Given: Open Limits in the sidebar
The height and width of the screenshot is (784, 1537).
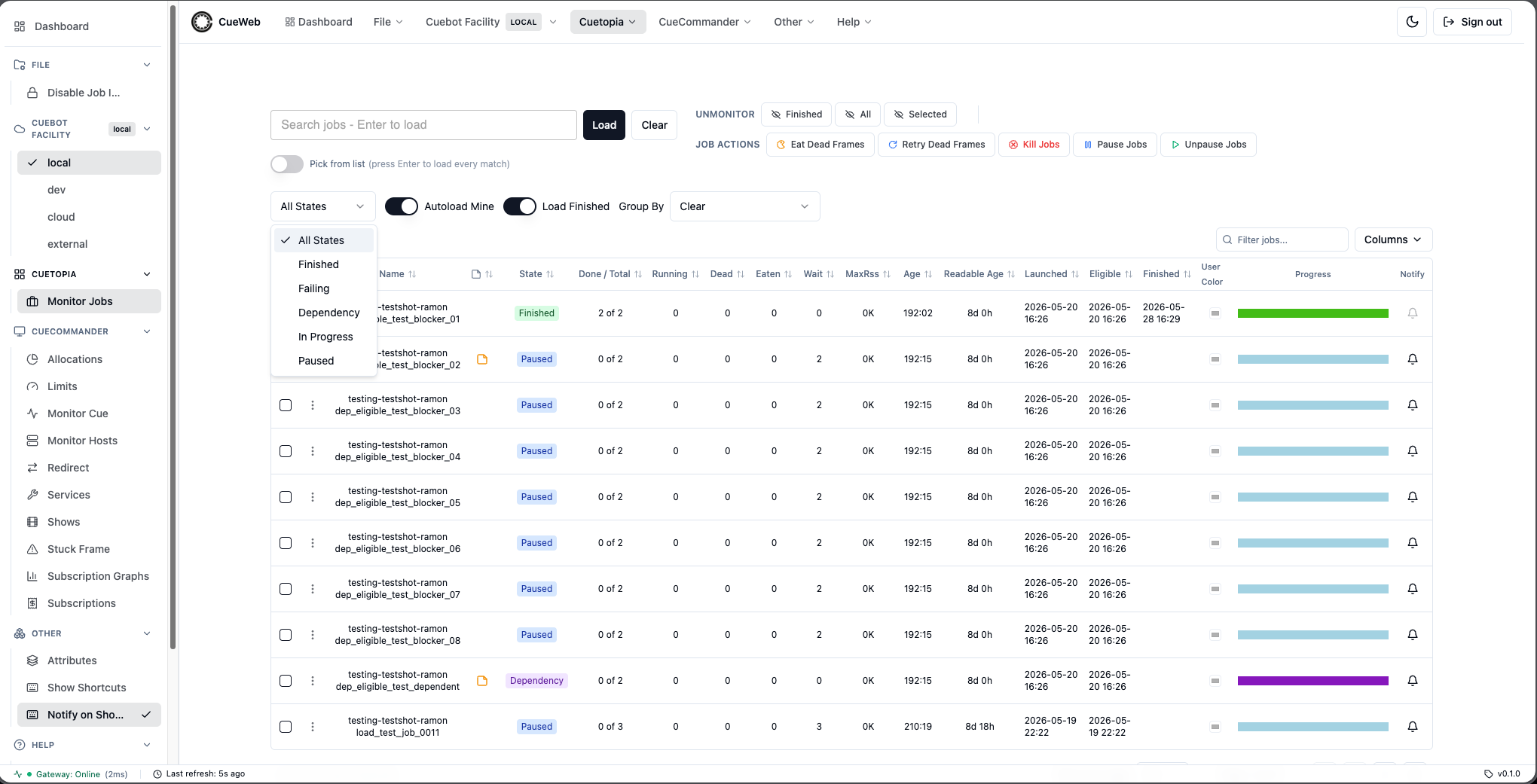Looking at the screenshot, I should click(89, 386).
